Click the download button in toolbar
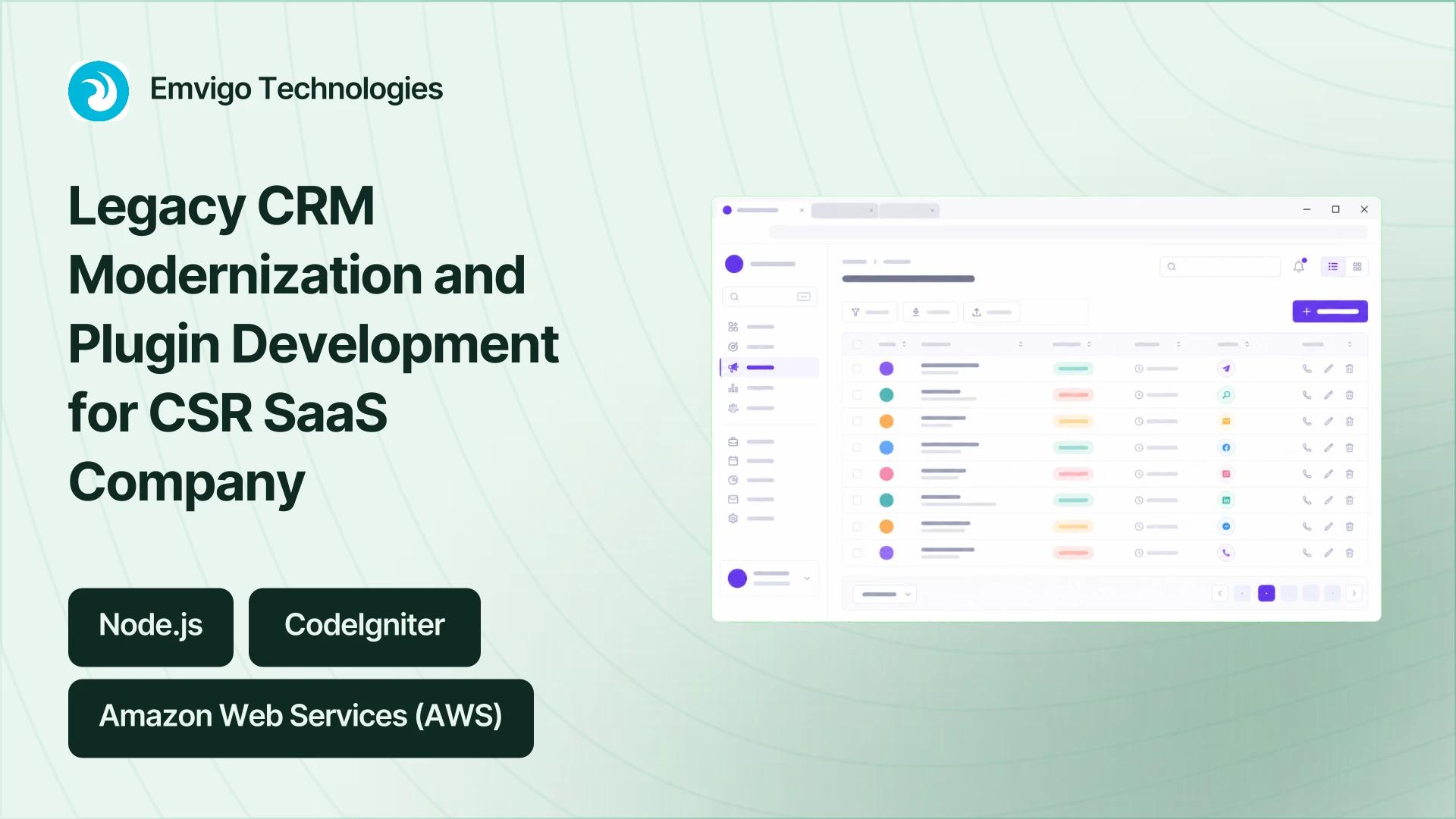1456x819 pixels. pos(930,312)
